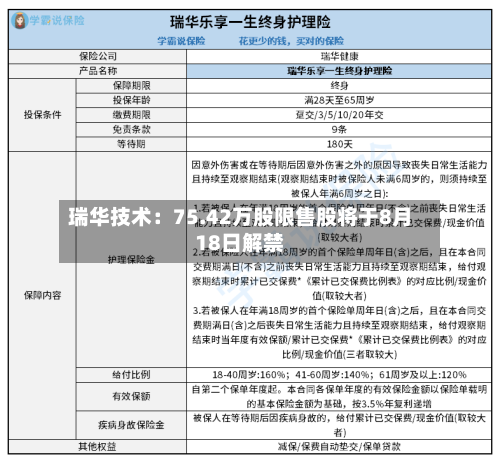The width and height of the screenshot is (500, 464).
Task: Select the 疾病身故保险金 label cell
Action: click(x=131, y=425)
